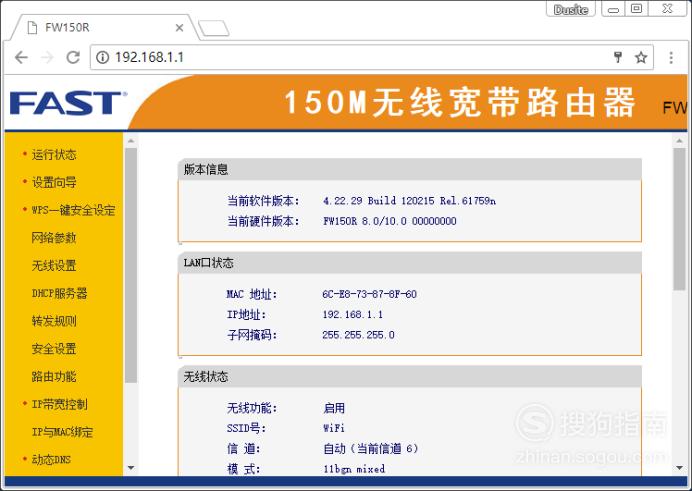Click the 当前硬件版本 label

point(263,221)
